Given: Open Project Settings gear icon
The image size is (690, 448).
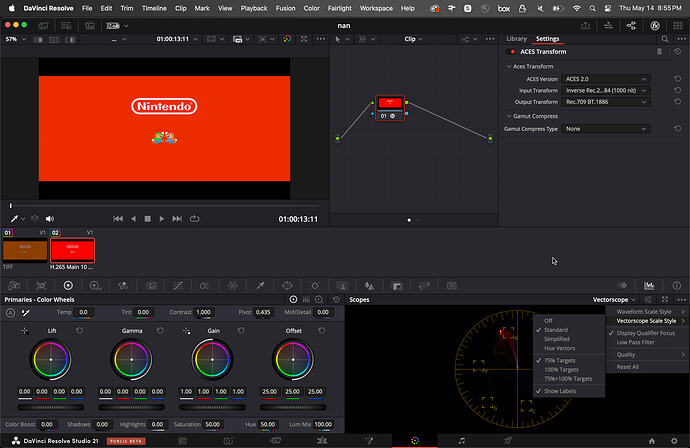Looking at the screenshot, I should [x=674, y=441].
